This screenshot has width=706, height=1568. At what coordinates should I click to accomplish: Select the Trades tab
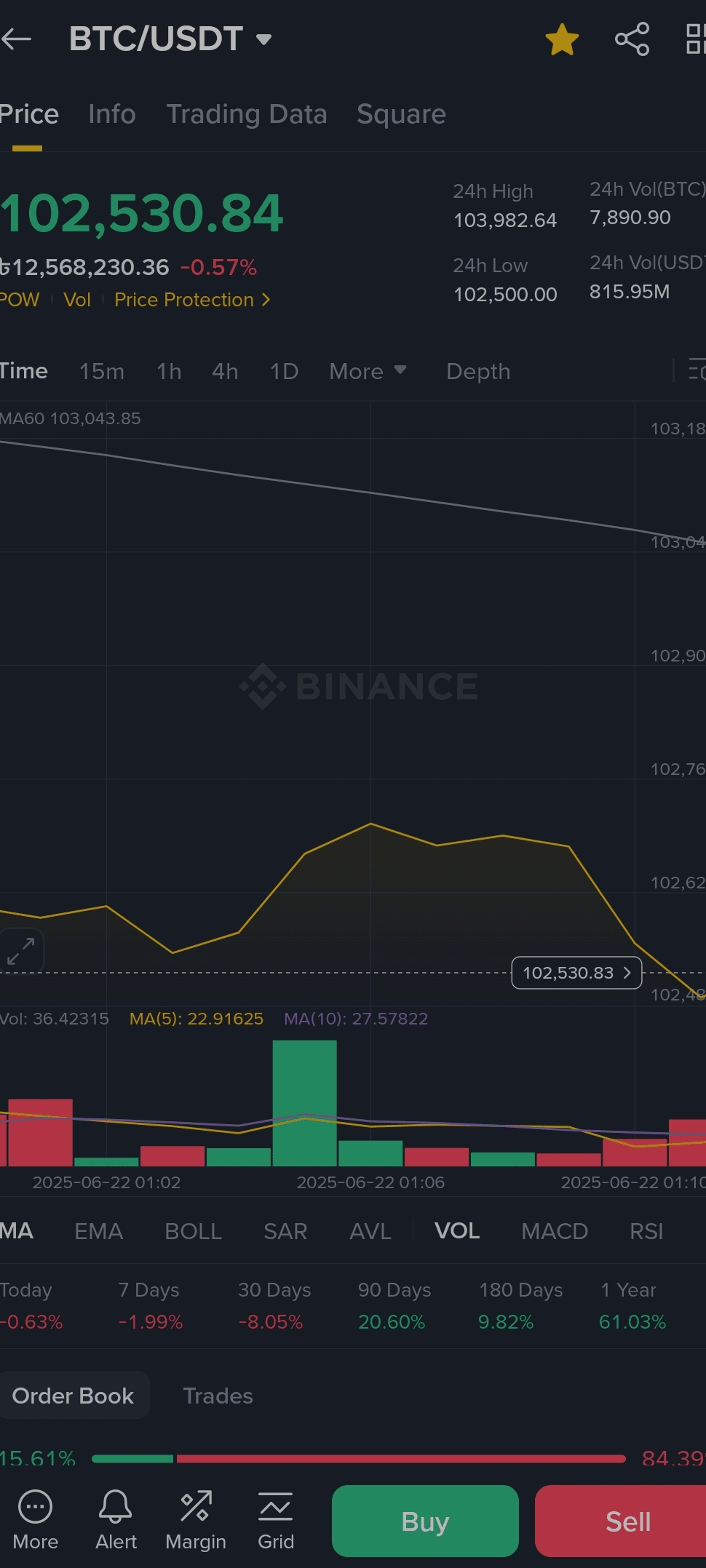(x=218, y=1396)
